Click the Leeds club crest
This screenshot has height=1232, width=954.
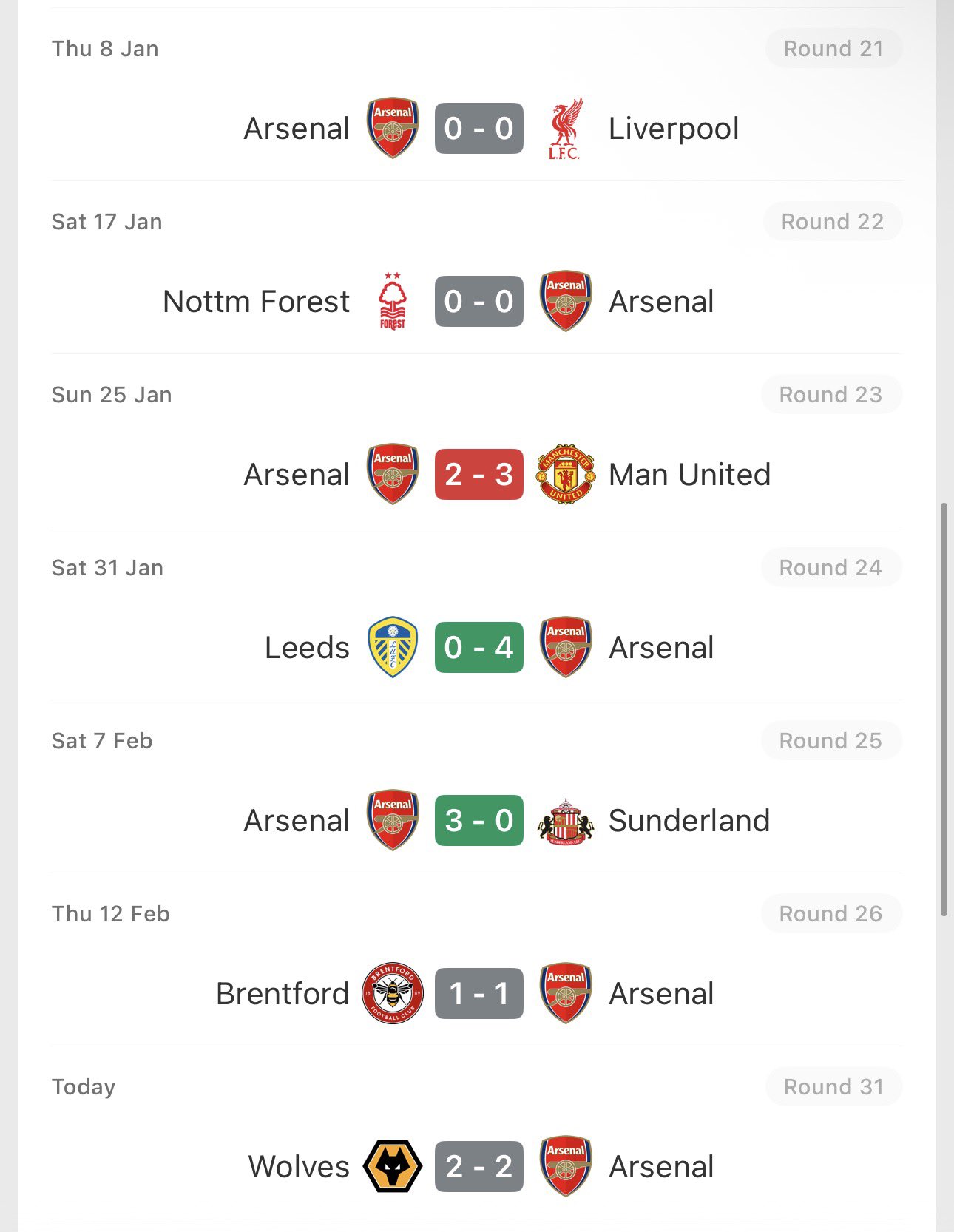tap(393, 648)
